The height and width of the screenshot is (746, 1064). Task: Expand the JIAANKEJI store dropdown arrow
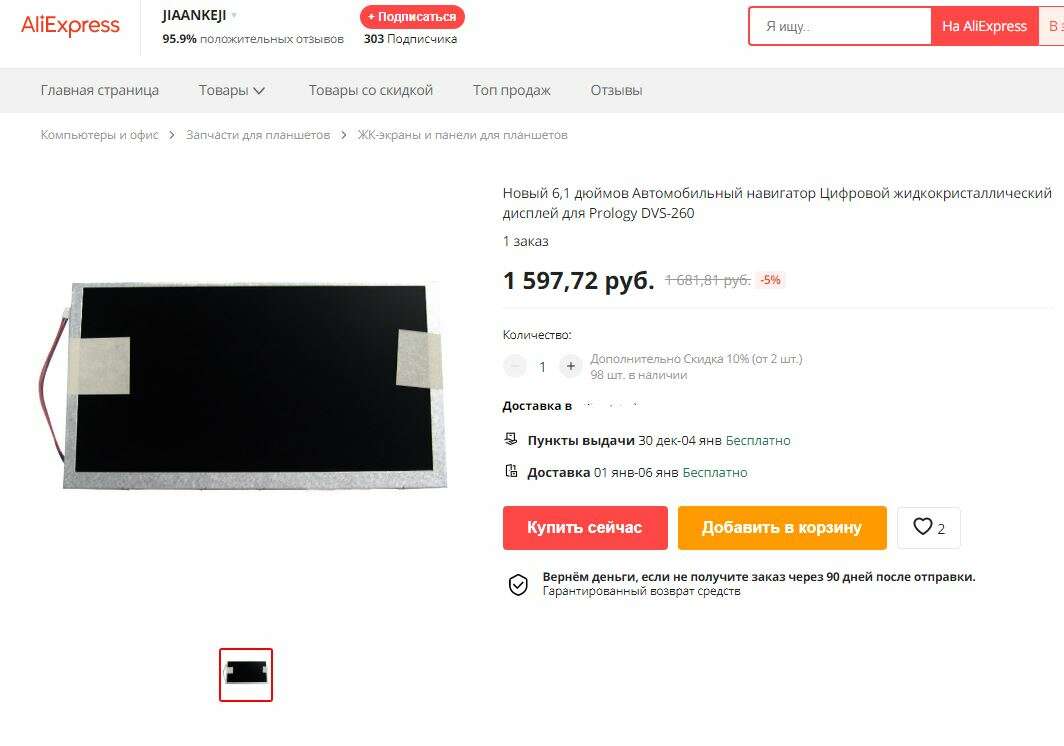[x=234, y=15]
